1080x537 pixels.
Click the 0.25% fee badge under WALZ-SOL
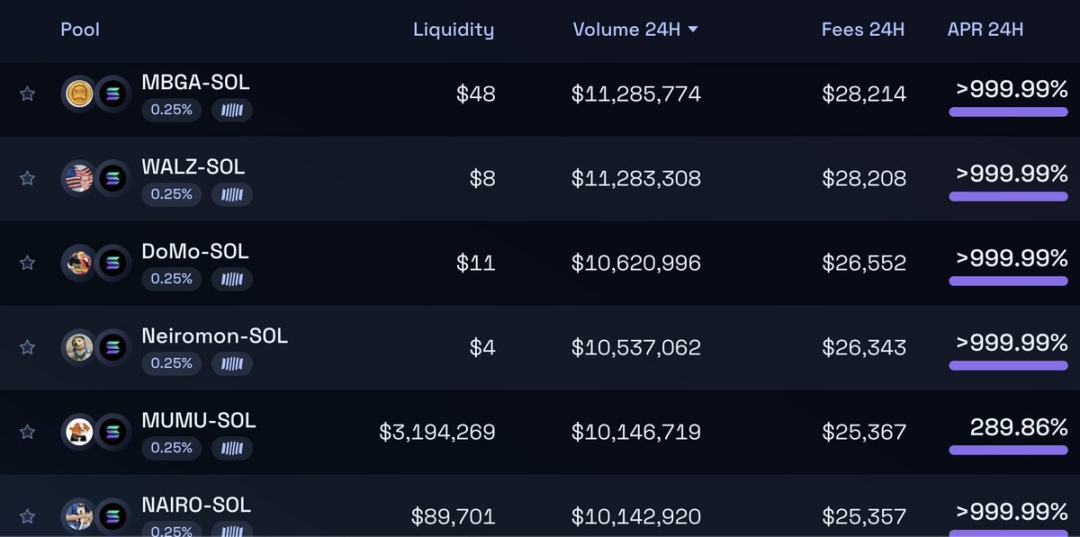click(171, 194)
